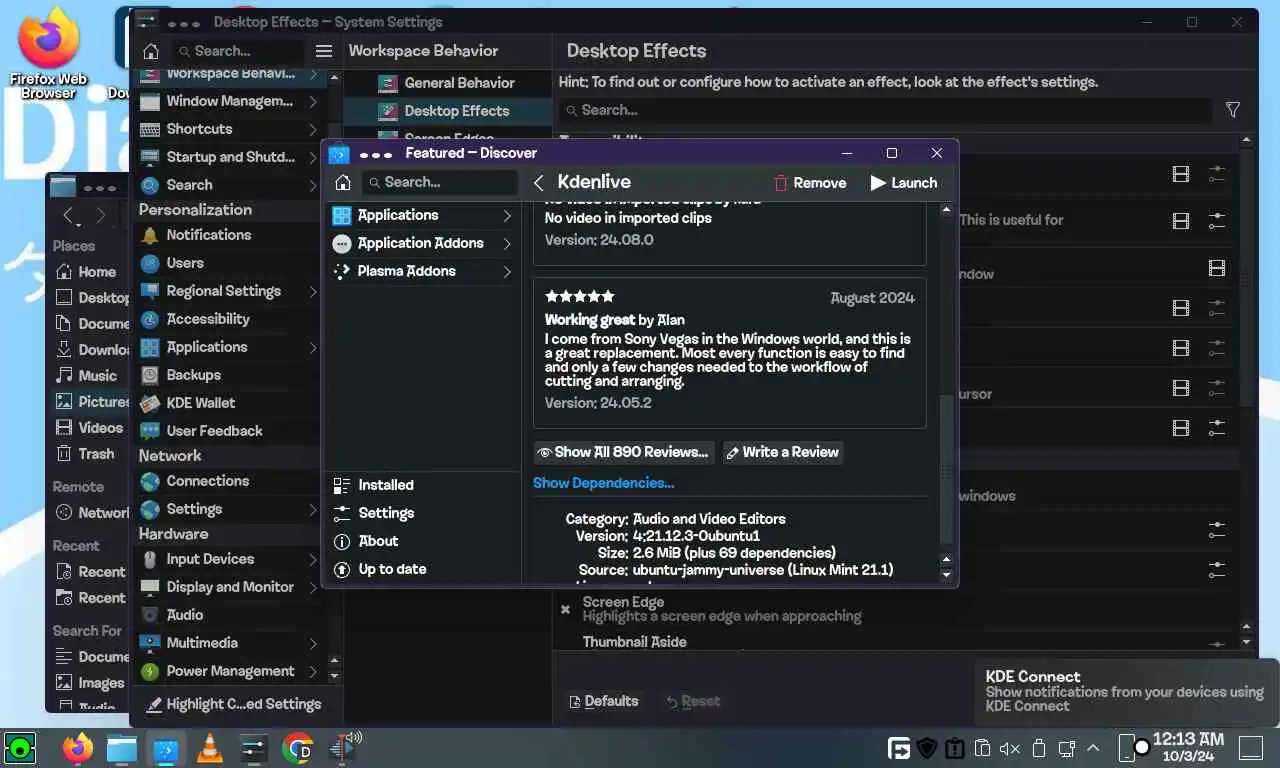Go back in the file manager window

[x=68, y=215]
